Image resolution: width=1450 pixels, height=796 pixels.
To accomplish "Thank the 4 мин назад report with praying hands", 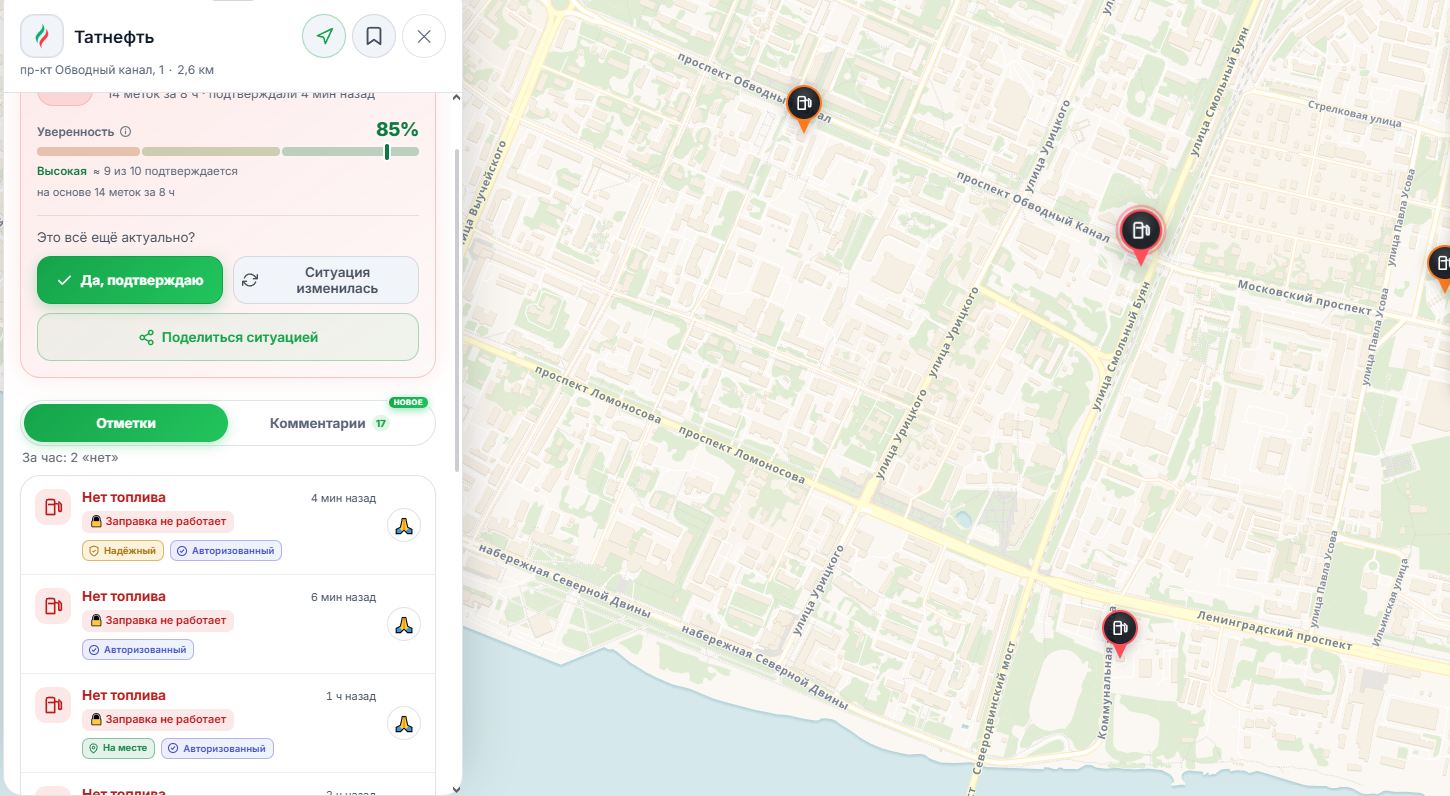I will pos(404,525).
